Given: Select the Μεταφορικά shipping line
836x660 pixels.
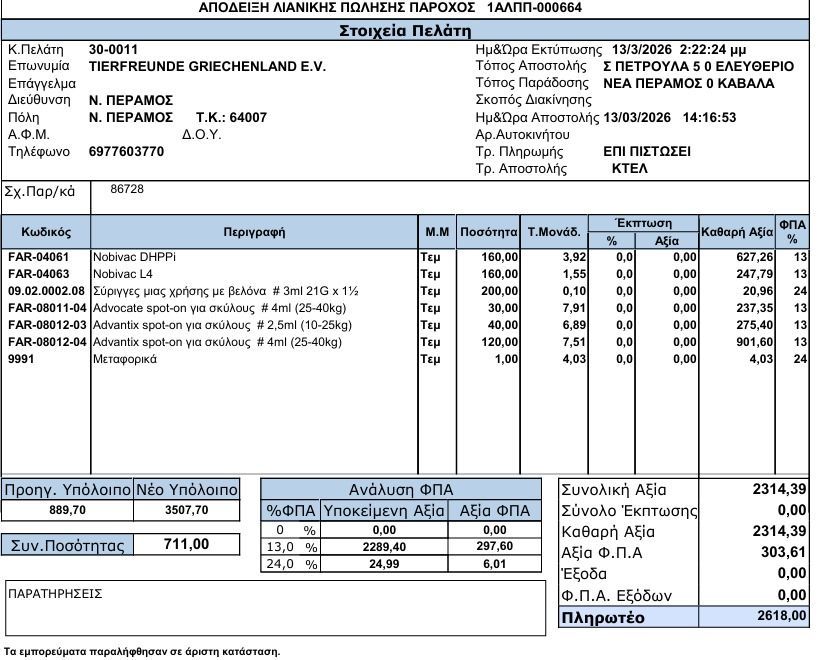Looking at the screenshot, I should [405, 359].
